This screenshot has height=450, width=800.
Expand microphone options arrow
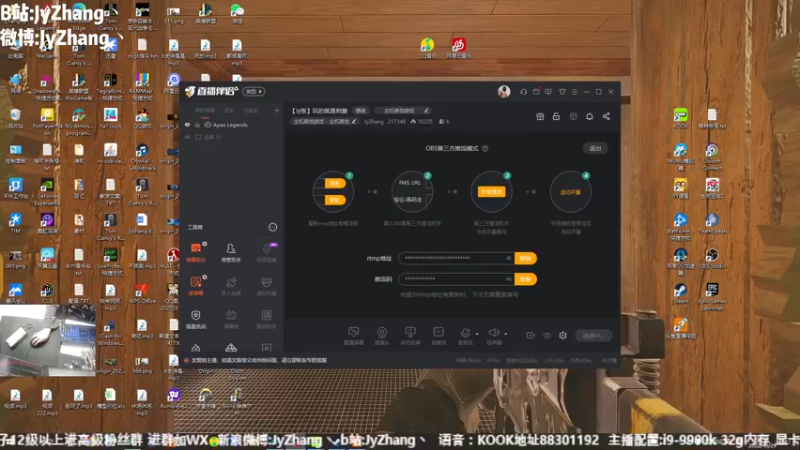(477, 334)
